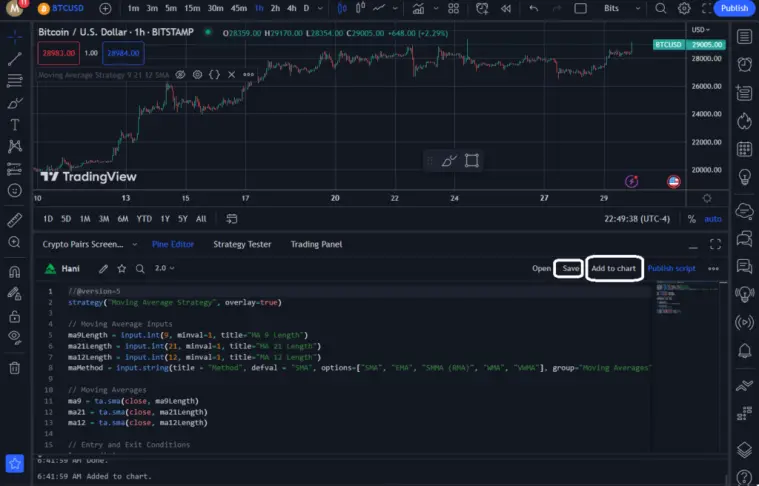Open the symbol search magnifier icon
Image resolution: width=759 pixels, height=486 pixels.
(661, 8)
